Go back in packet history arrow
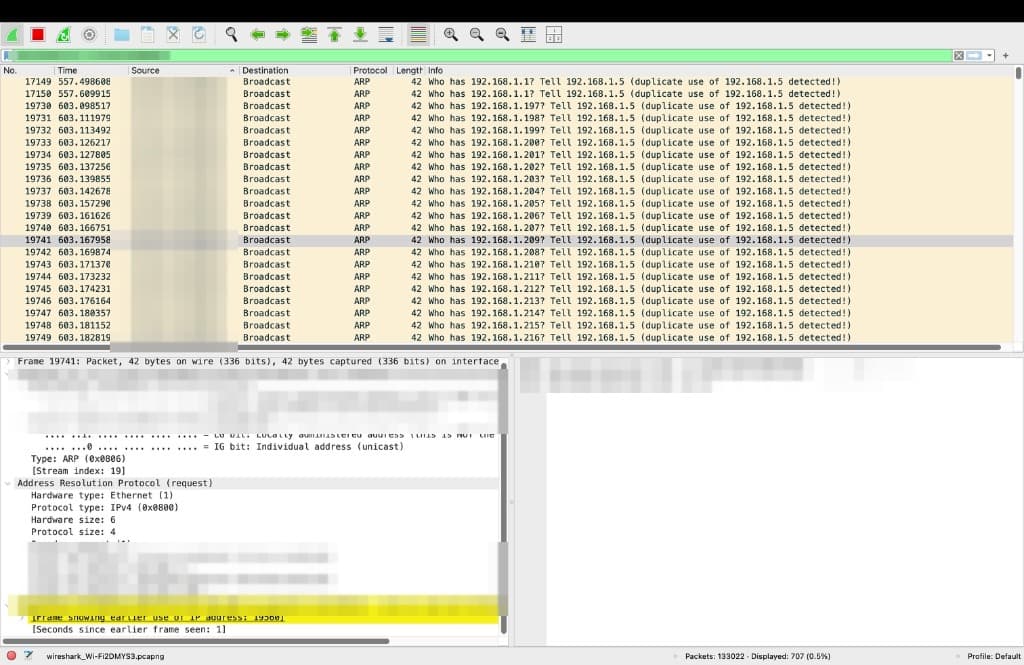 tap(257, 35)
